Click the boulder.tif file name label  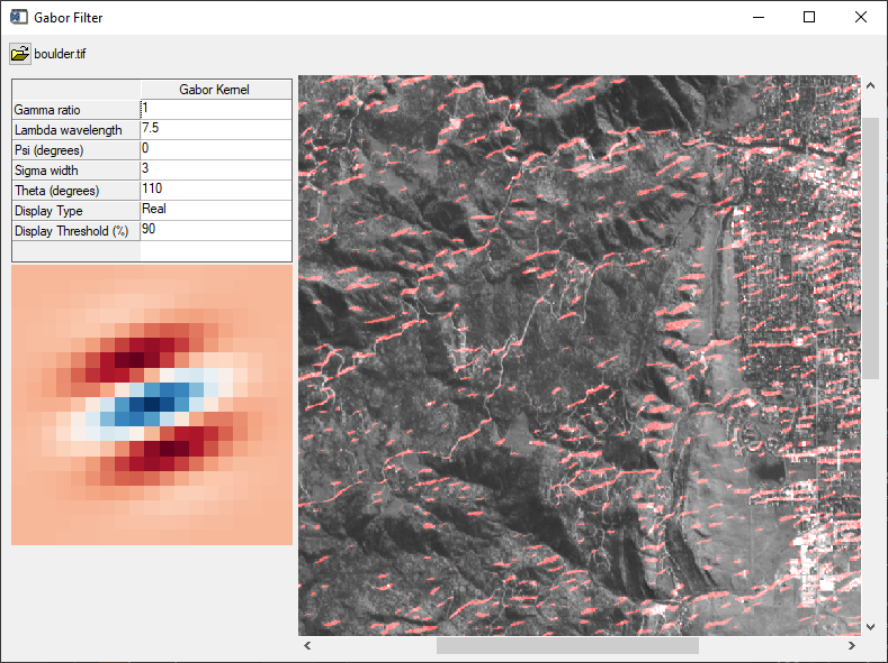point(60,54)
